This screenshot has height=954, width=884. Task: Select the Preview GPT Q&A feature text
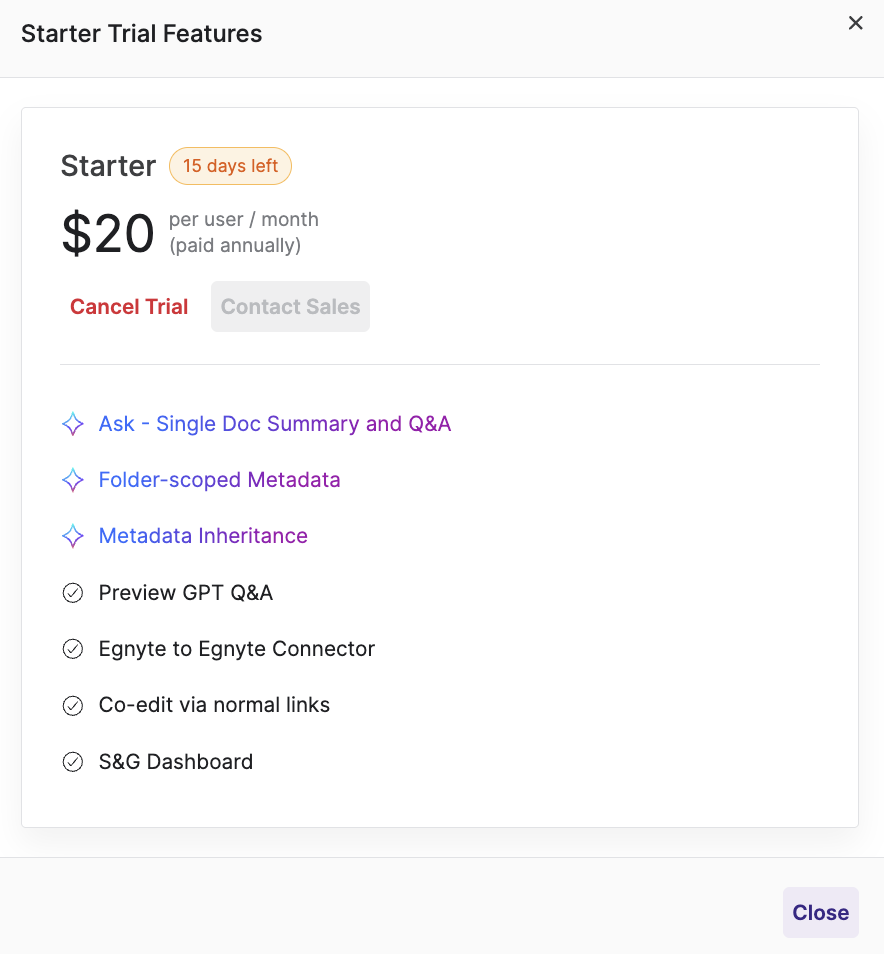click(x=186, y=592)
